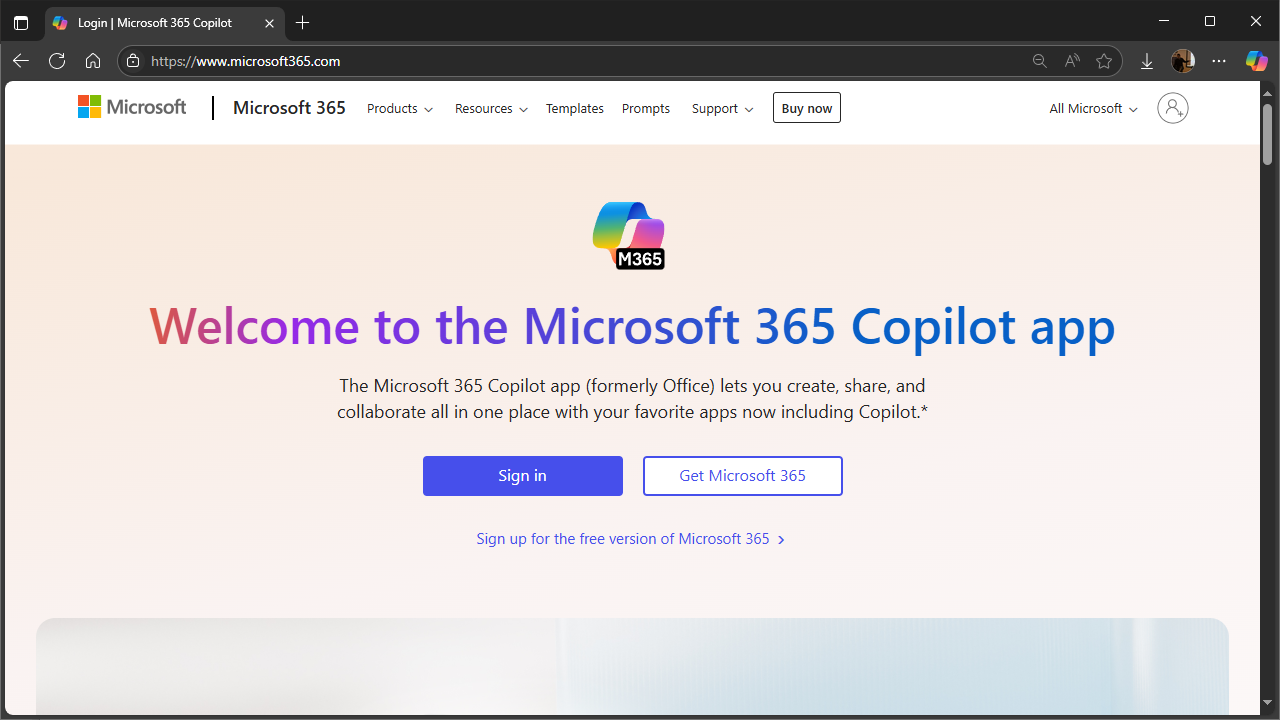Expand the Products dropdown menu
Image resolution: width=1280 pixels, height=720 pixels.
coord(400,108)
